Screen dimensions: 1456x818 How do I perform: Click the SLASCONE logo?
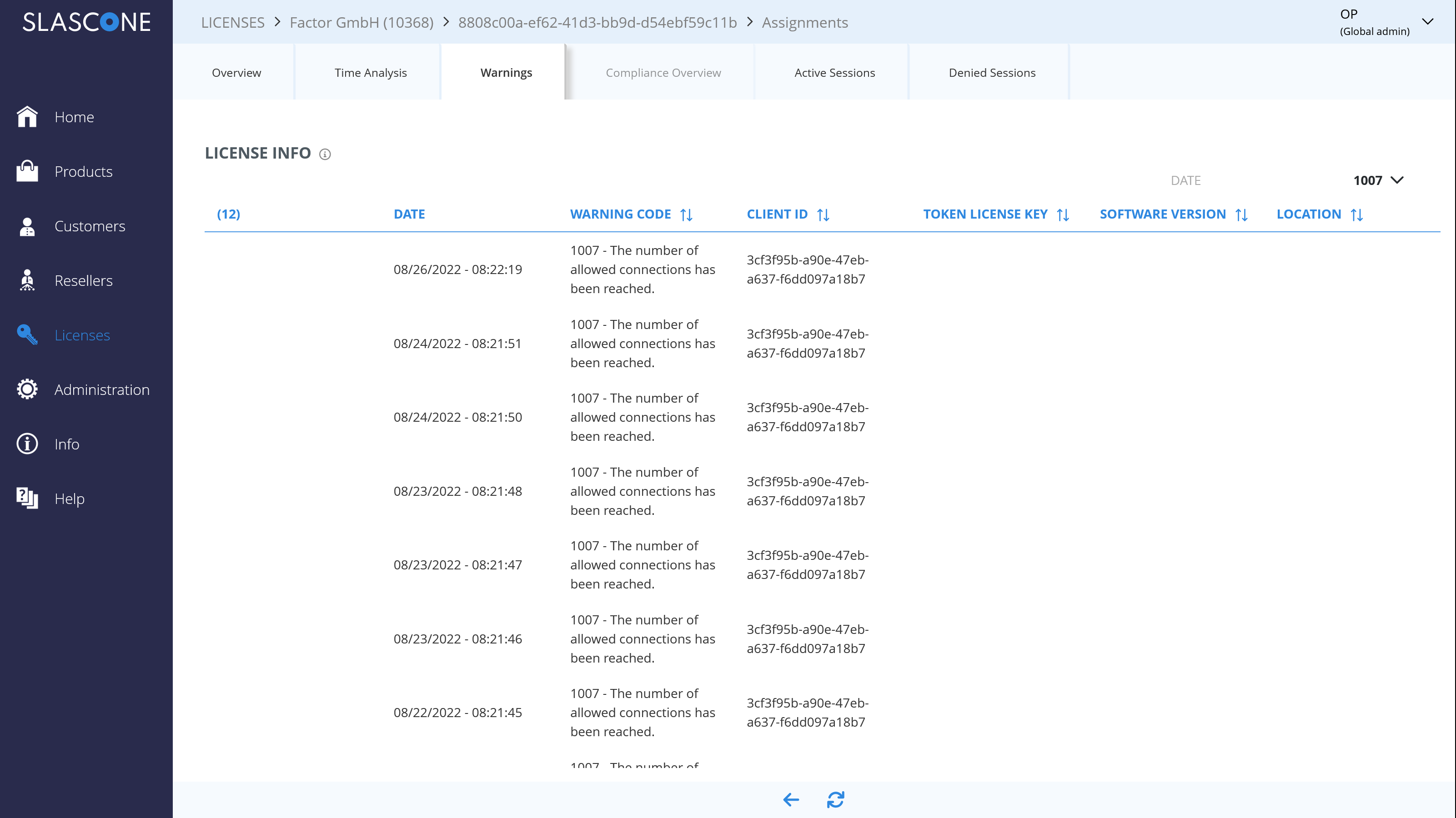86,22
